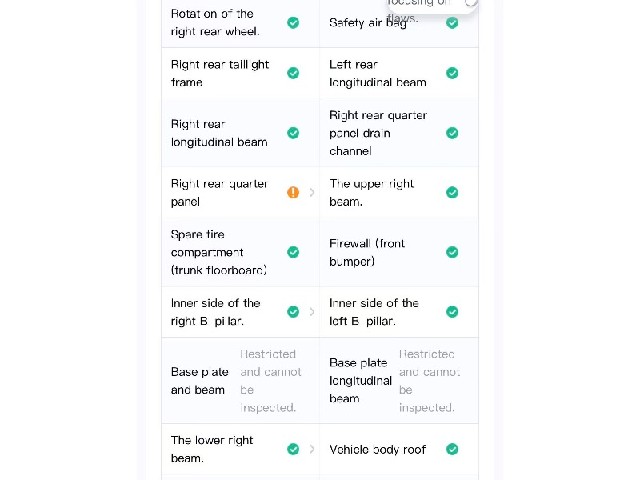640x480 pixels.
Task: Click orange warning icon for right rear quarter panel
Action: (x=293, y=192)
